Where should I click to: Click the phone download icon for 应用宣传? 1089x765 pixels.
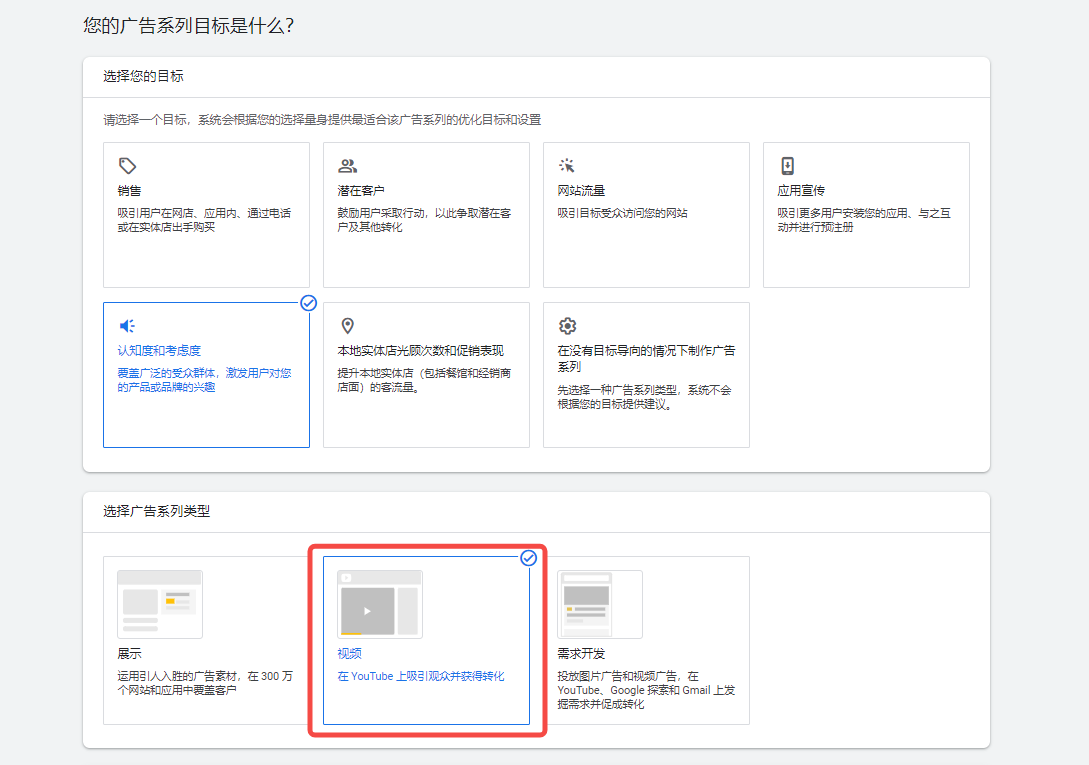(787, 166)
